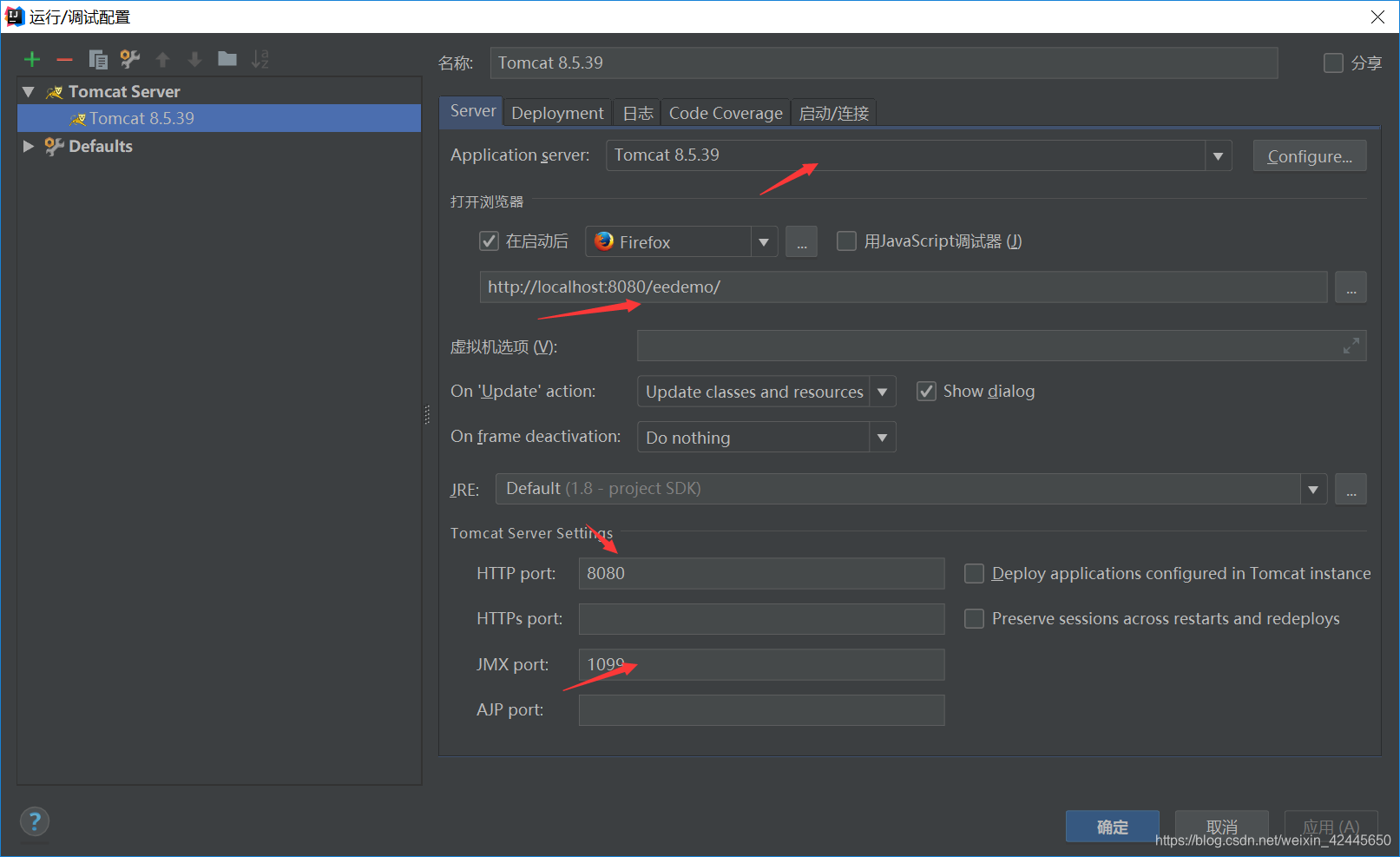Click the localhost URL input field
The height and width of the screenshot is (857, 1400).
pos(904,287)
